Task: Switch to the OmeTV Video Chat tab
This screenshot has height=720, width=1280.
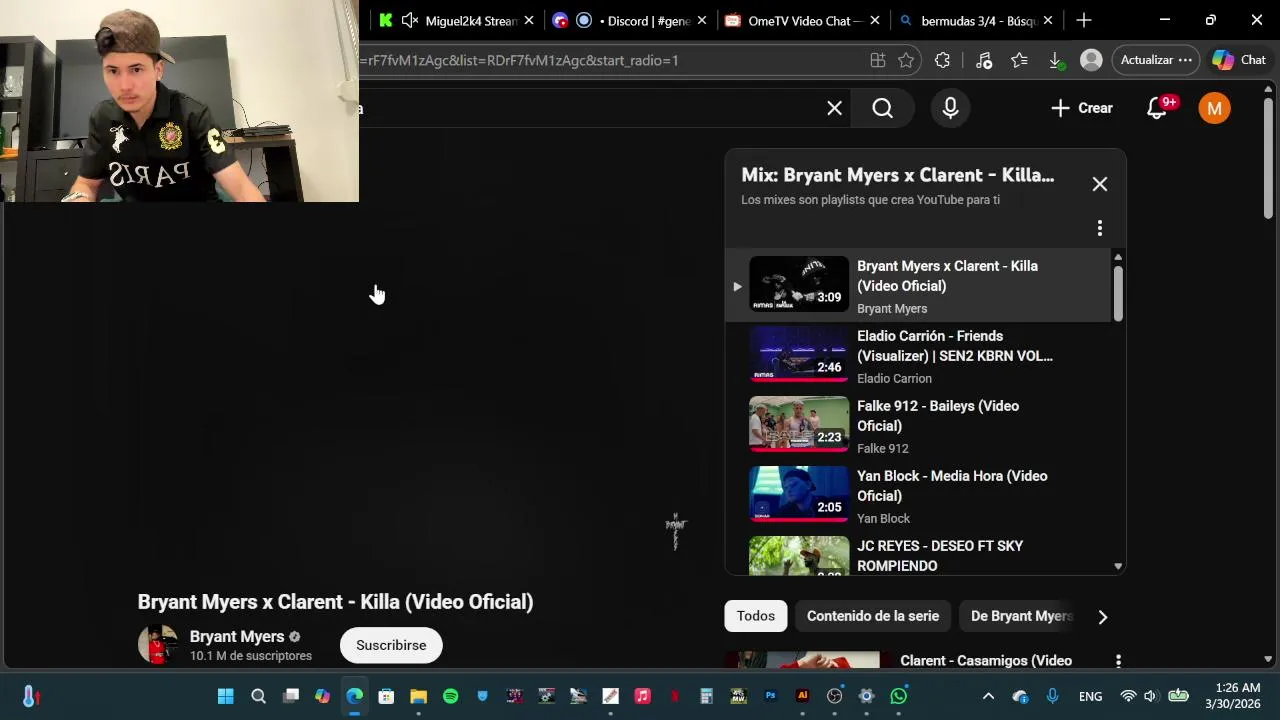Action: (803, 20)
